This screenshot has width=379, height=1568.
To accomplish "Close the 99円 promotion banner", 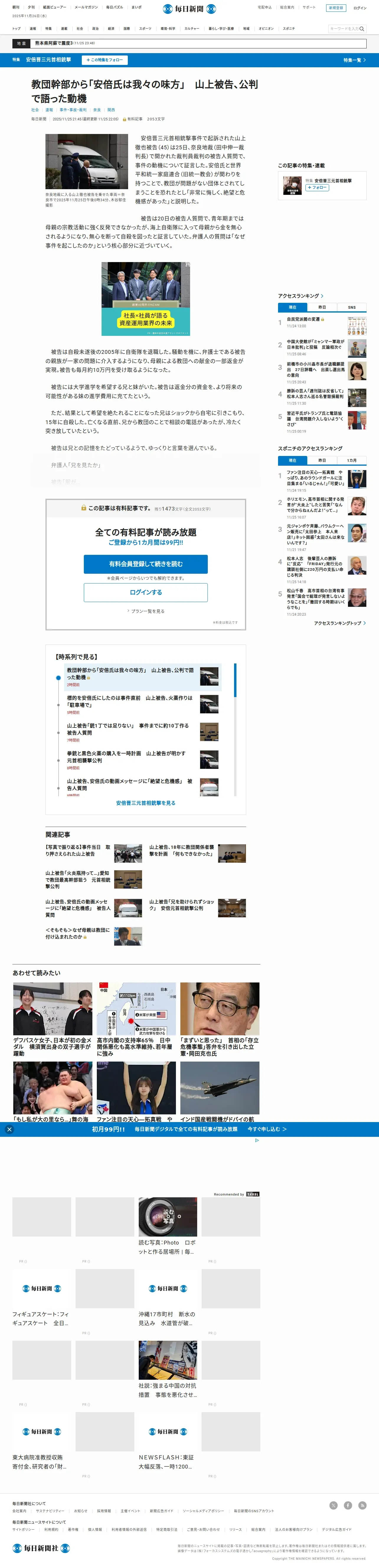I will click(x=9, y=1129).
